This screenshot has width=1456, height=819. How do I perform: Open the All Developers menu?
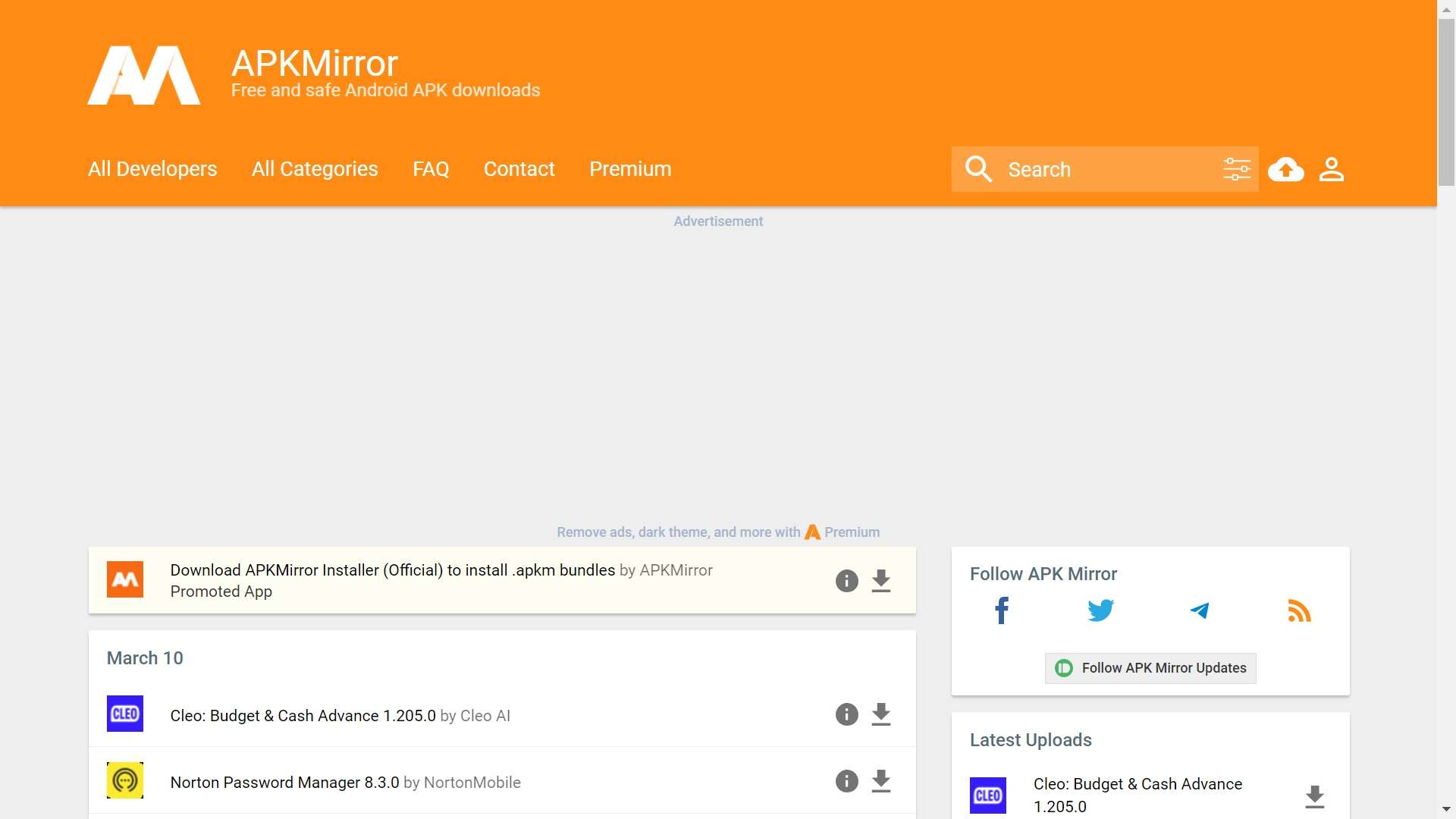coord(152,168)
